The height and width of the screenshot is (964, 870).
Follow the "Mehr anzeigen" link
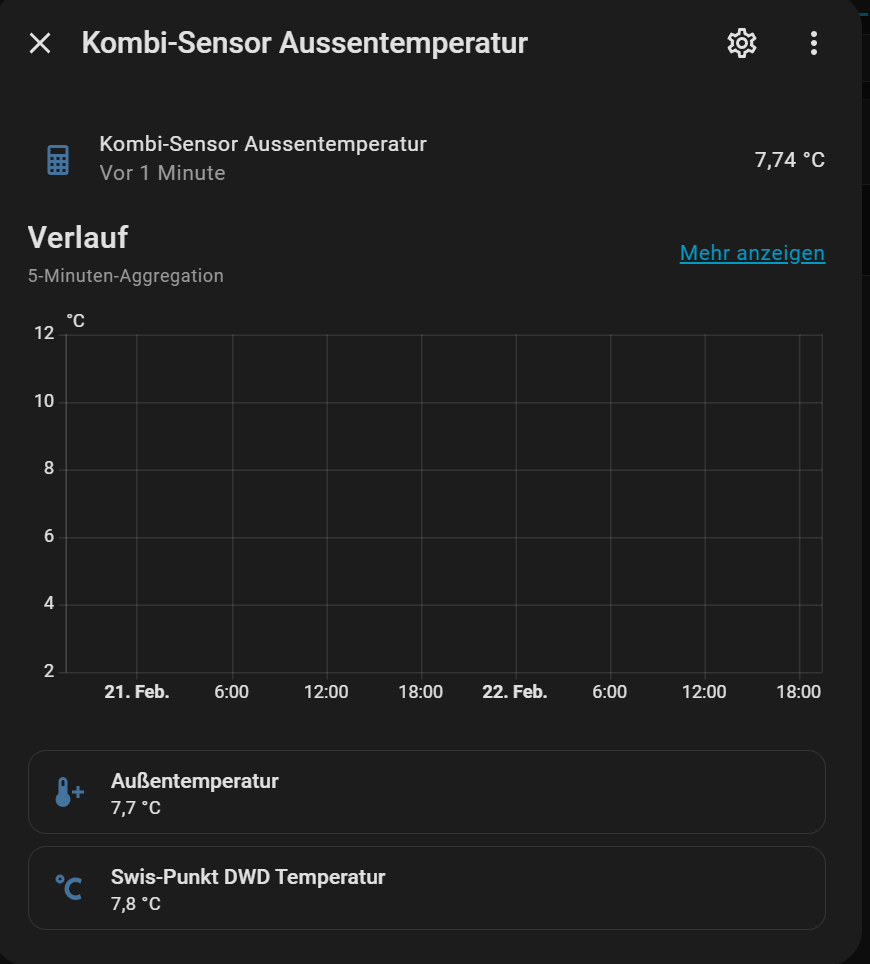pos(752,253)
